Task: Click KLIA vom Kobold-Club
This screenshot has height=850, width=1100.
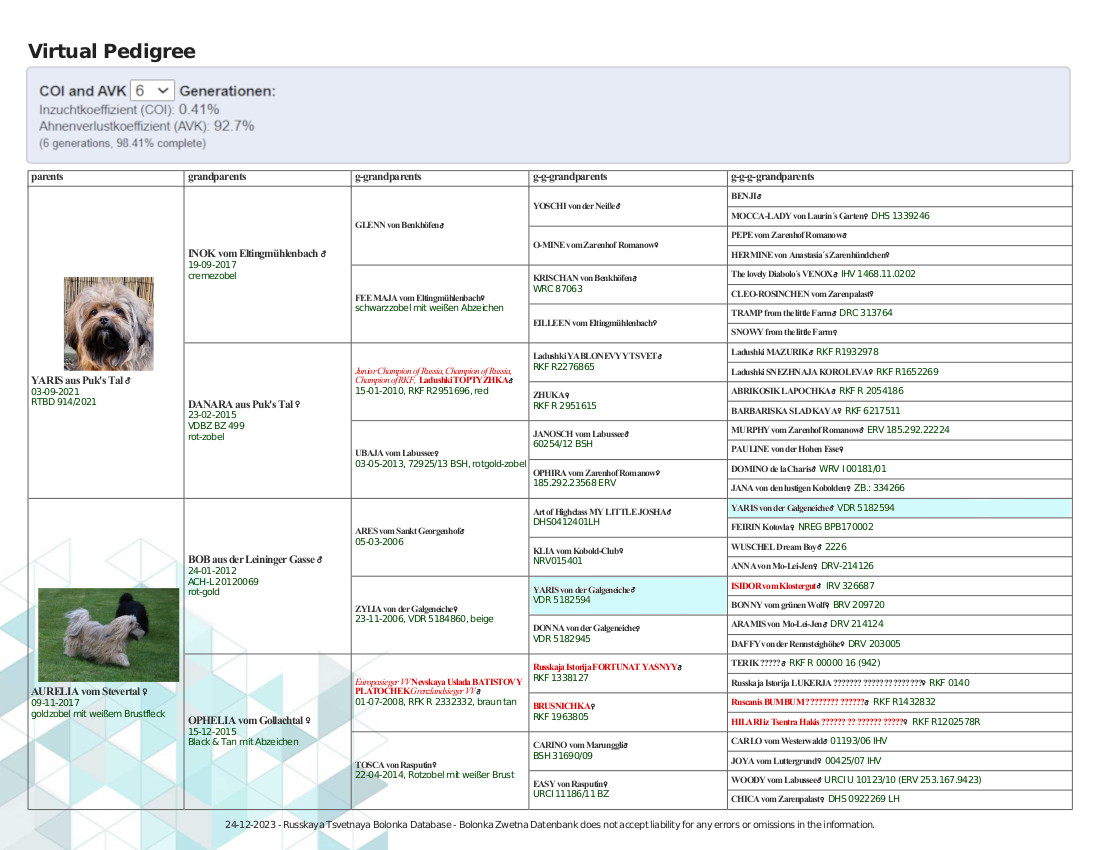Action: click(578, 551)
